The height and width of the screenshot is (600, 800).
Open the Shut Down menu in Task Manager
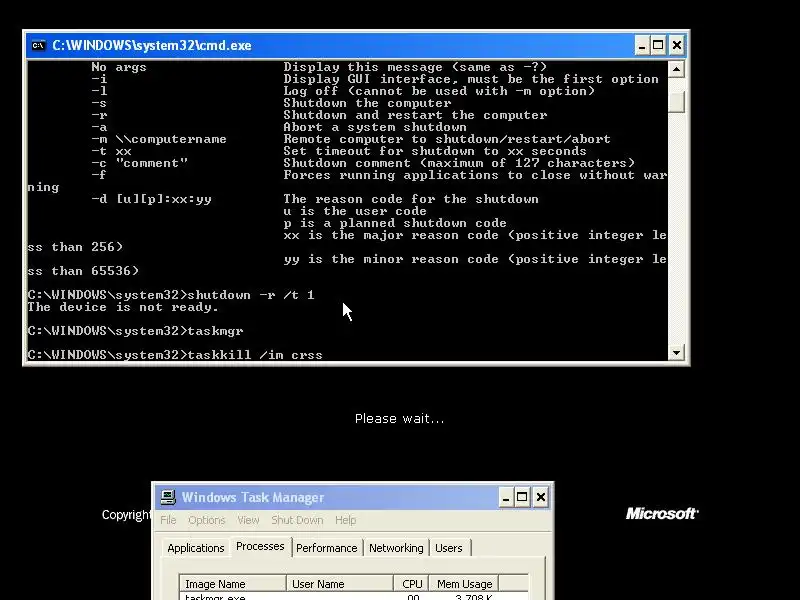tap(297, 520)
